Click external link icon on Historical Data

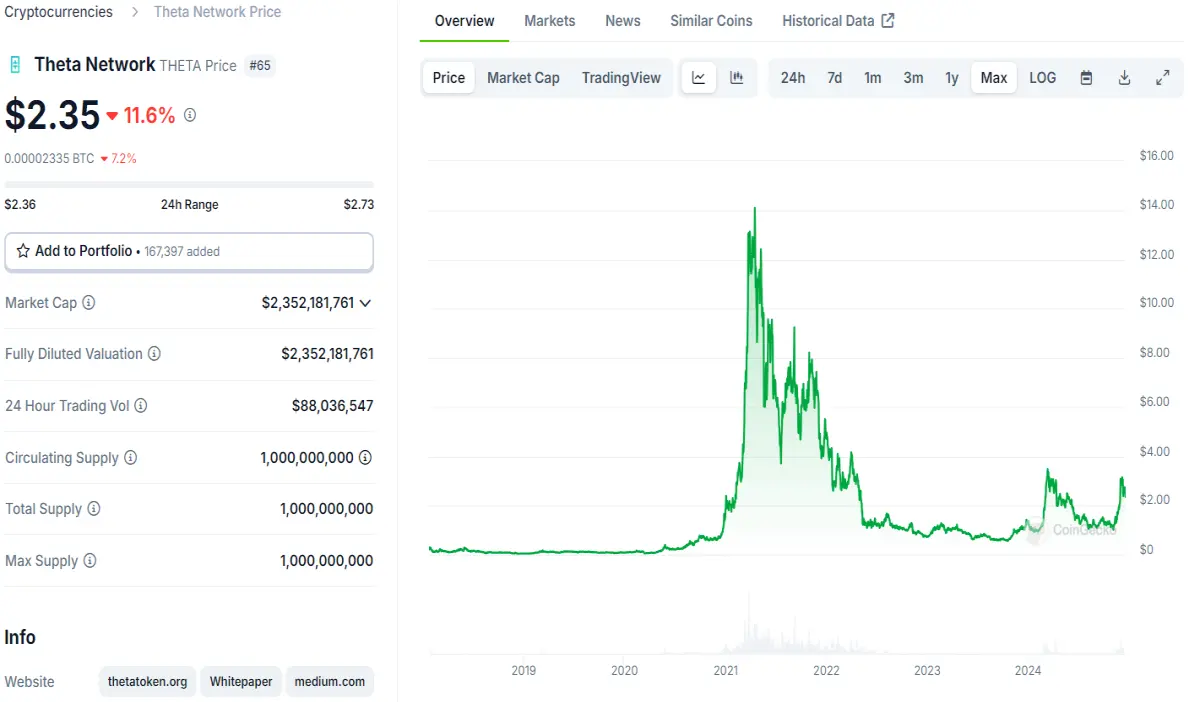[x=888, y=20]
